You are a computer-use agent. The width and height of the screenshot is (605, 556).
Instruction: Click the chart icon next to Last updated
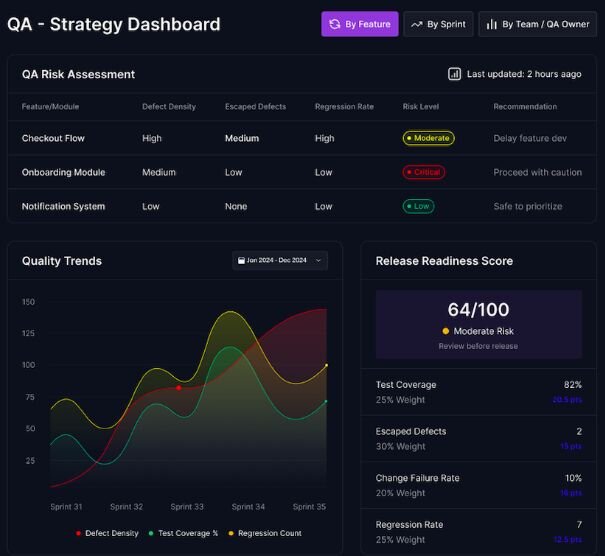(454, 74)
